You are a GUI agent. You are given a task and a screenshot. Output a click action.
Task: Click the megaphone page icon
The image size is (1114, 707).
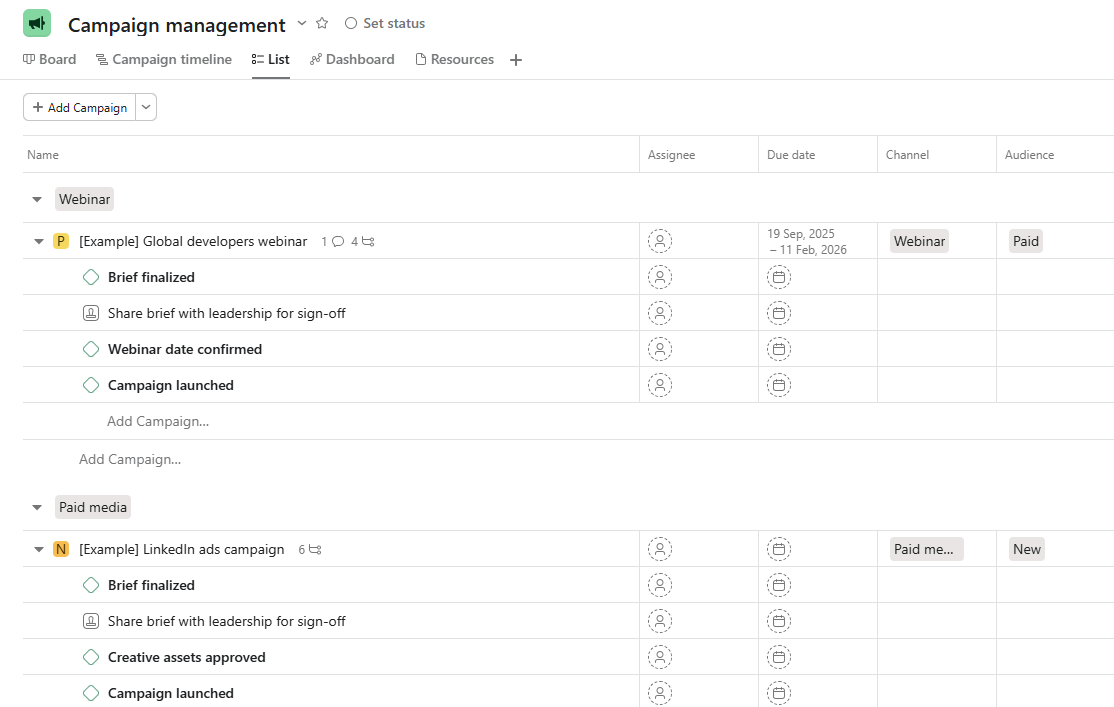tap(36, 22)
